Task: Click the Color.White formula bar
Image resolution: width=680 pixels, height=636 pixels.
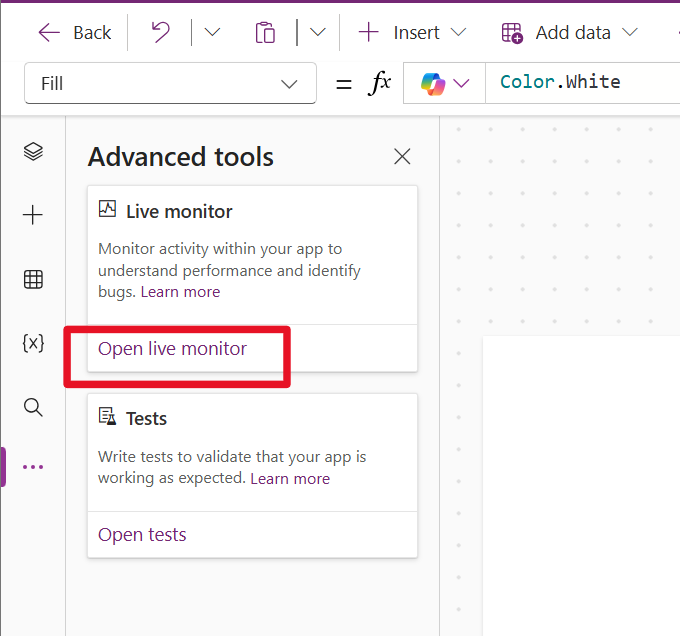Action: click(582, 83)
